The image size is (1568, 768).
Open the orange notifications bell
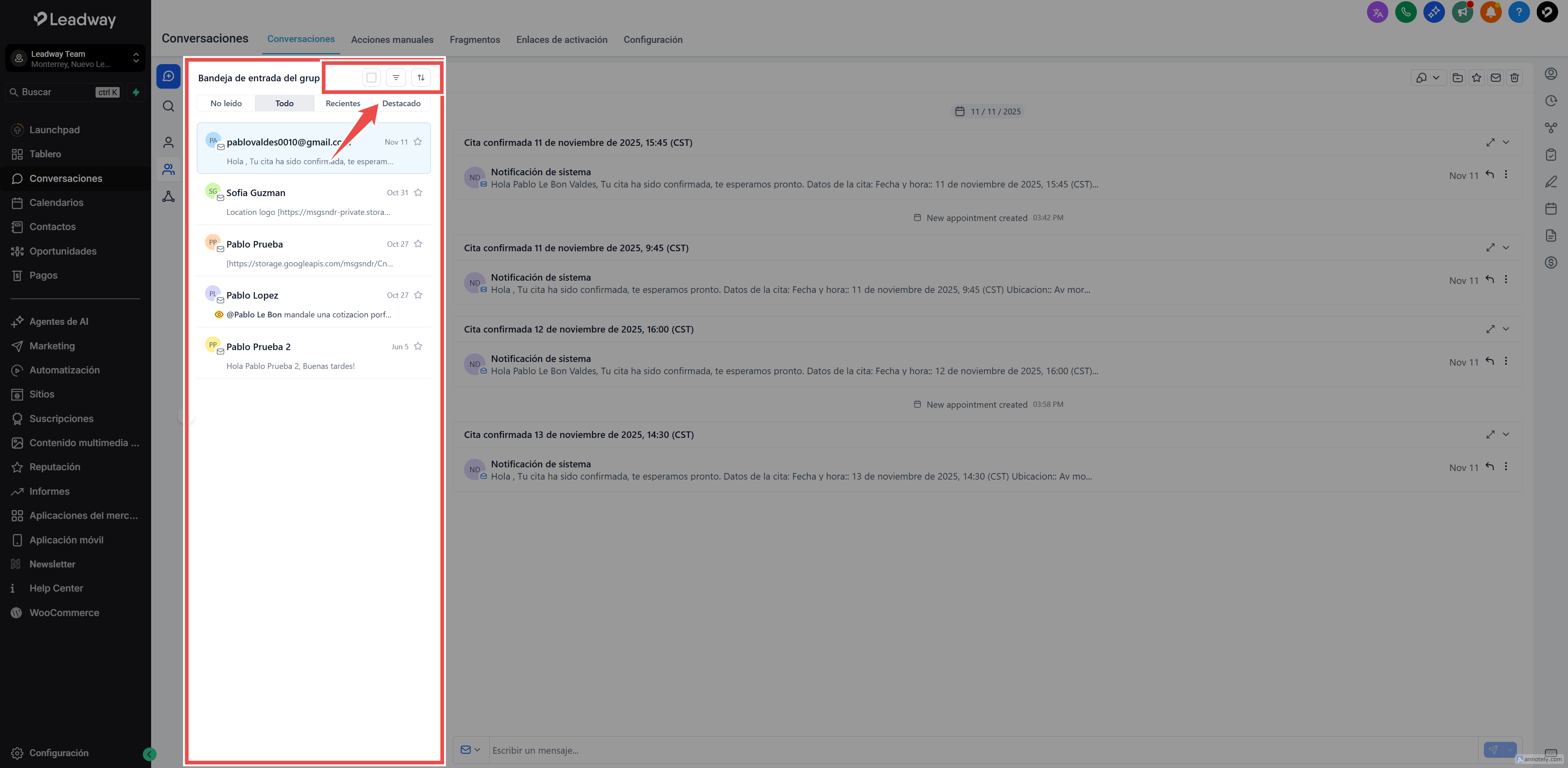click(x=1490, y=12)
